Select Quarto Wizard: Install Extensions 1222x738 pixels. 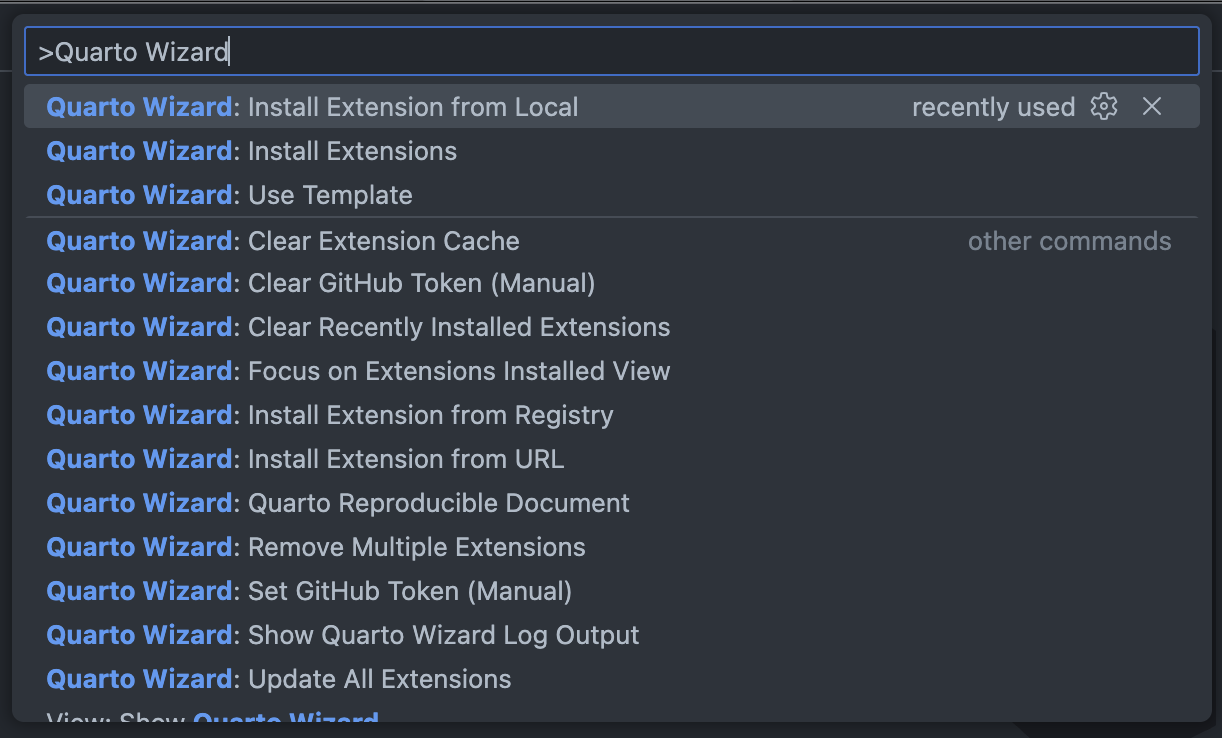(x=252, y=151)
